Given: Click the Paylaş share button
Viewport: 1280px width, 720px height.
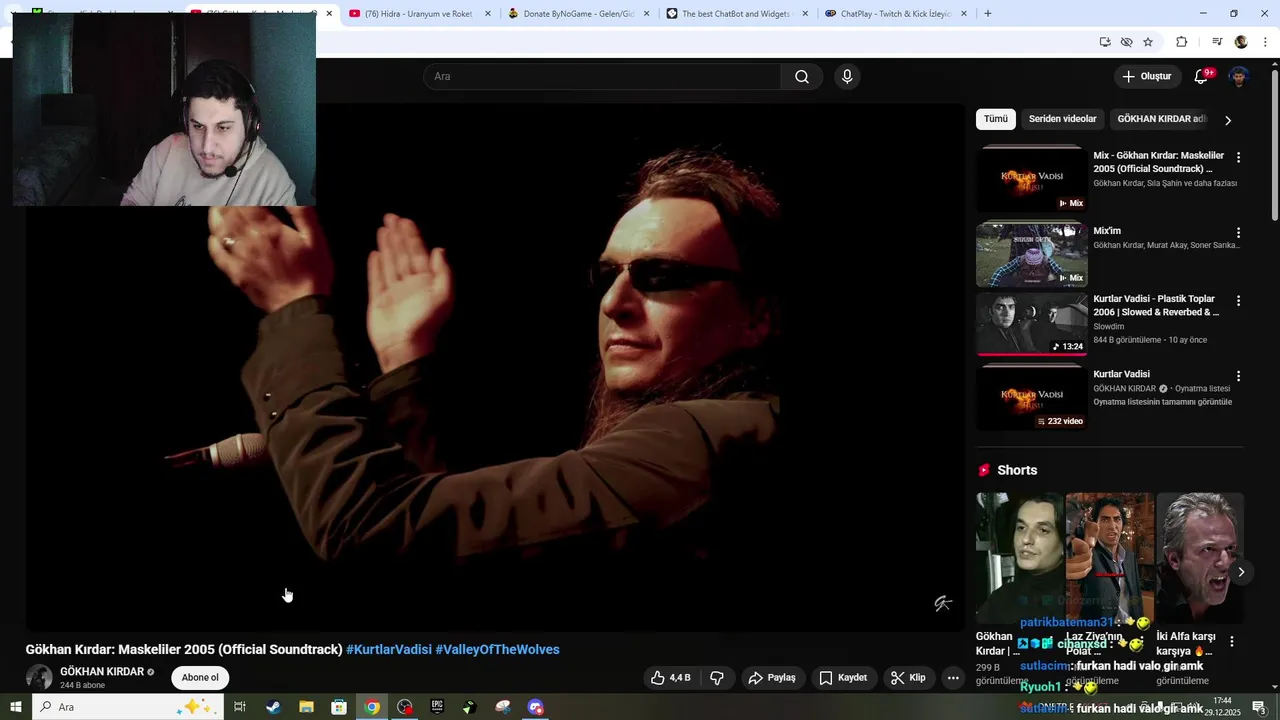Looking at the screenshot, I should click(772, 678).
